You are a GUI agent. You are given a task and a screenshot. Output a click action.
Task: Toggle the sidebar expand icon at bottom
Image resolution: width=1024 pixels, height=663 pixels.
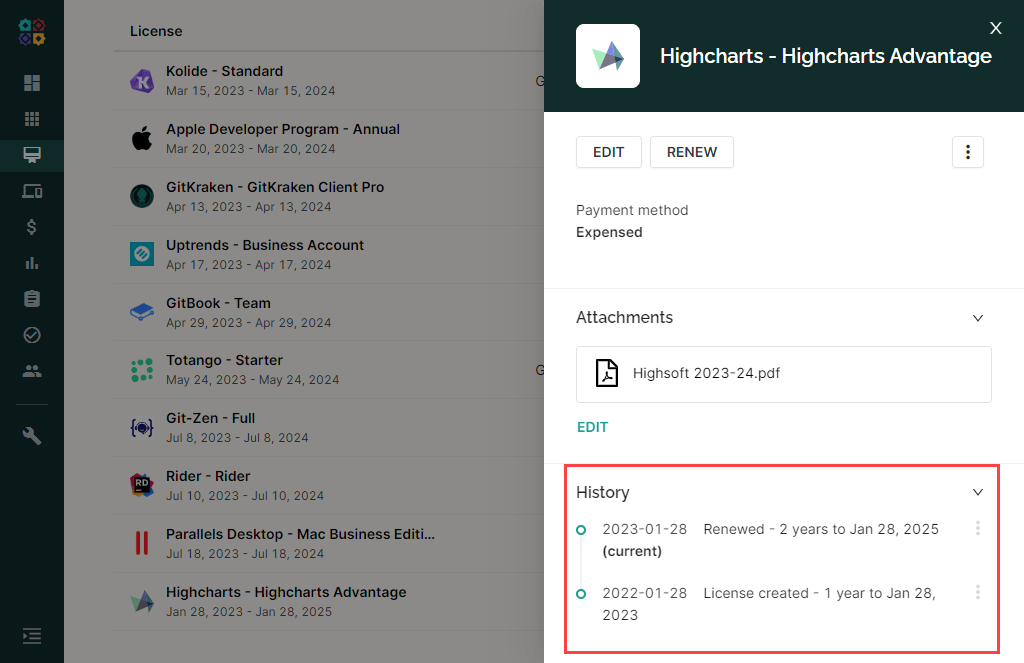tap(32, 636)
